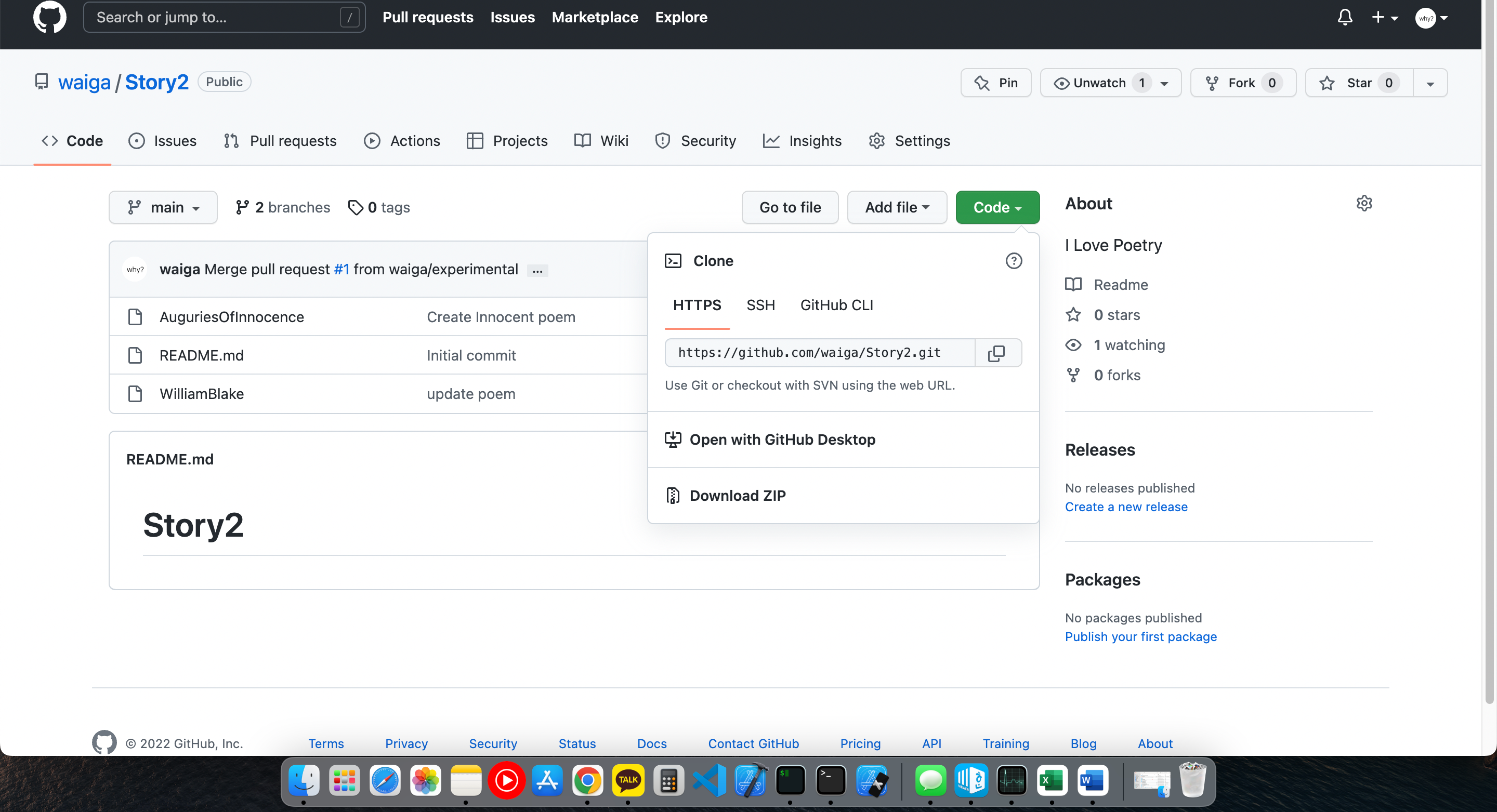This screenshot has height=812, width=1497.
Task: Open Notes app from the dock
Action: click(466, 781)
